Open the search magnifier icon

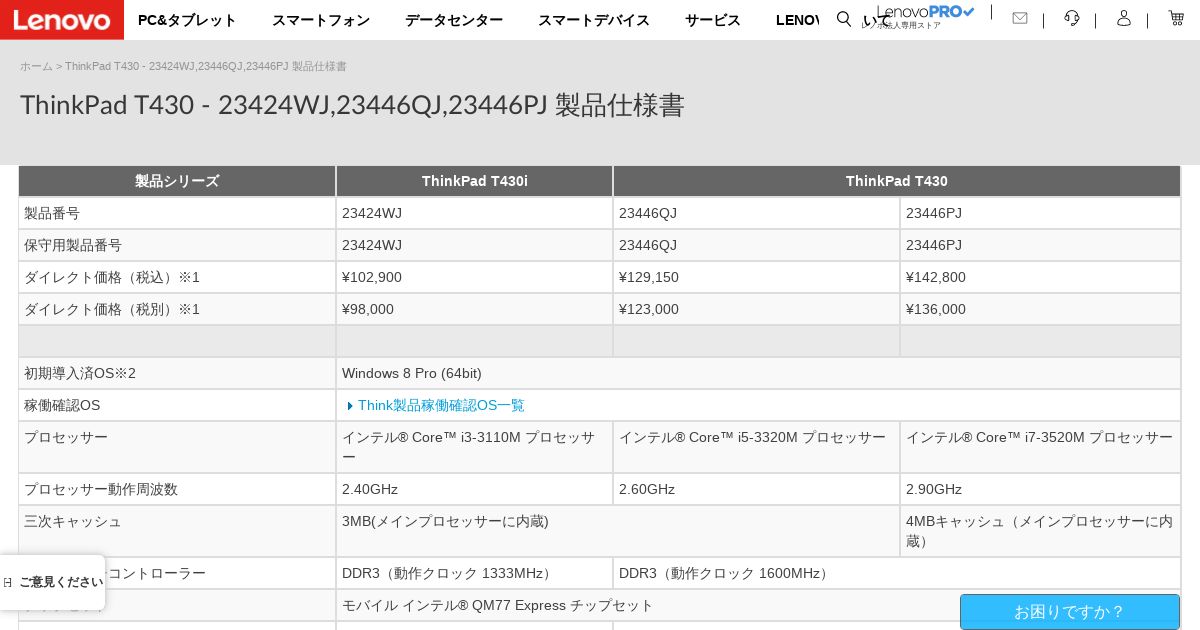[x=844, y=19]
